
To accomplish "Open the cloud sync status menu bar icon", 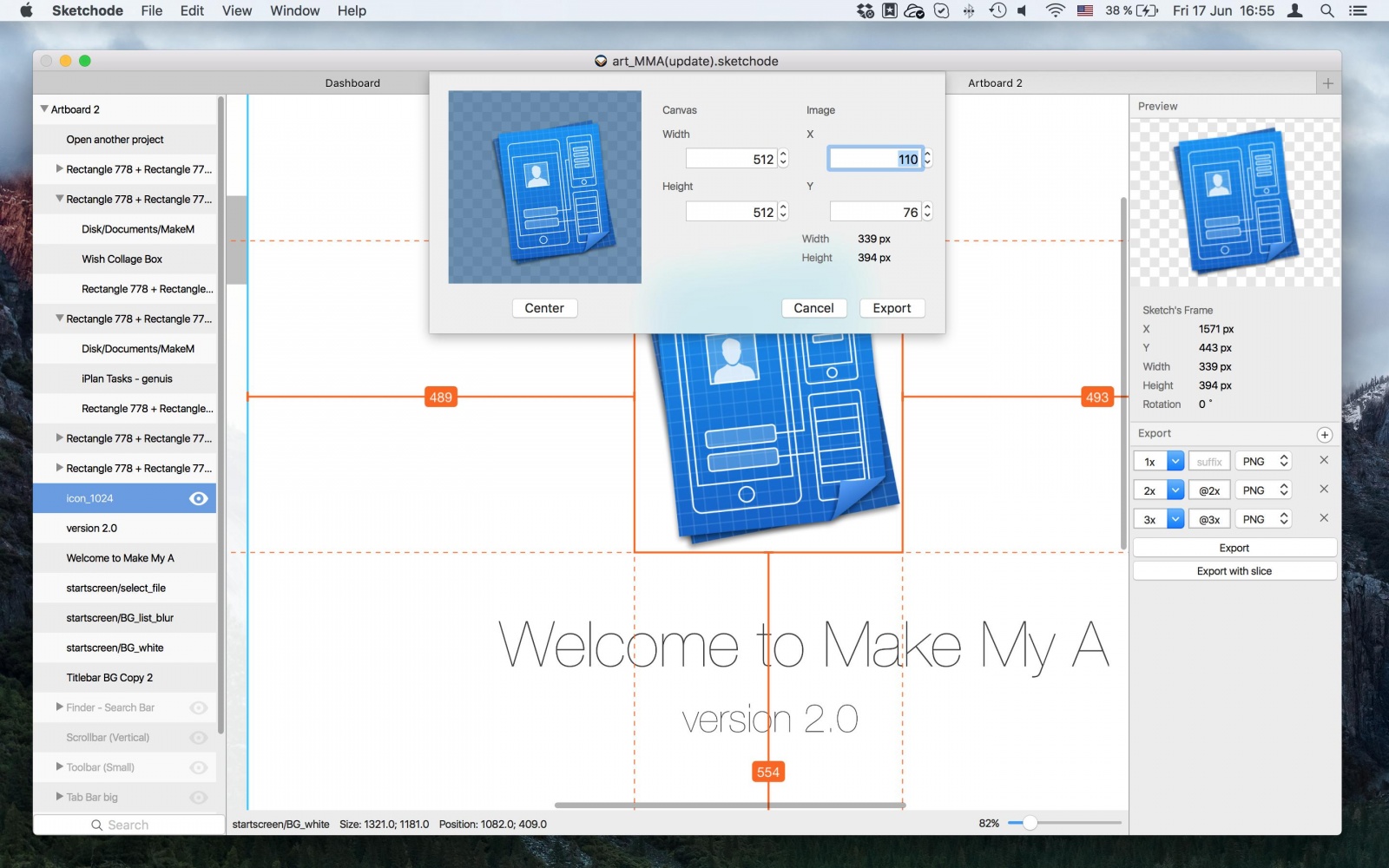I will pyautogui.click(x=914, y=10).
